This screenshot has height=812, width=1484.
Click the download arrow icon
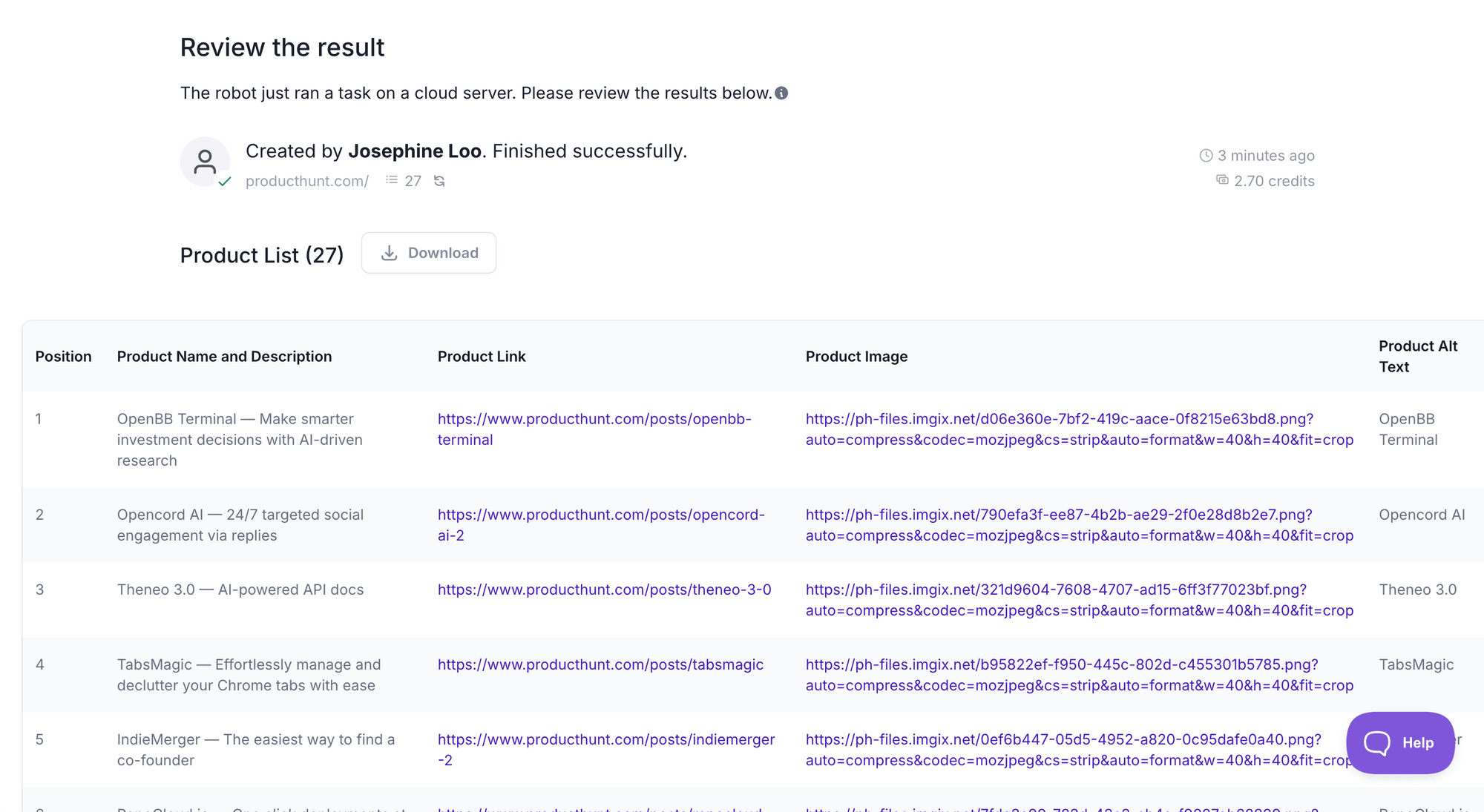pyautogui.click(x=389, y=253)
